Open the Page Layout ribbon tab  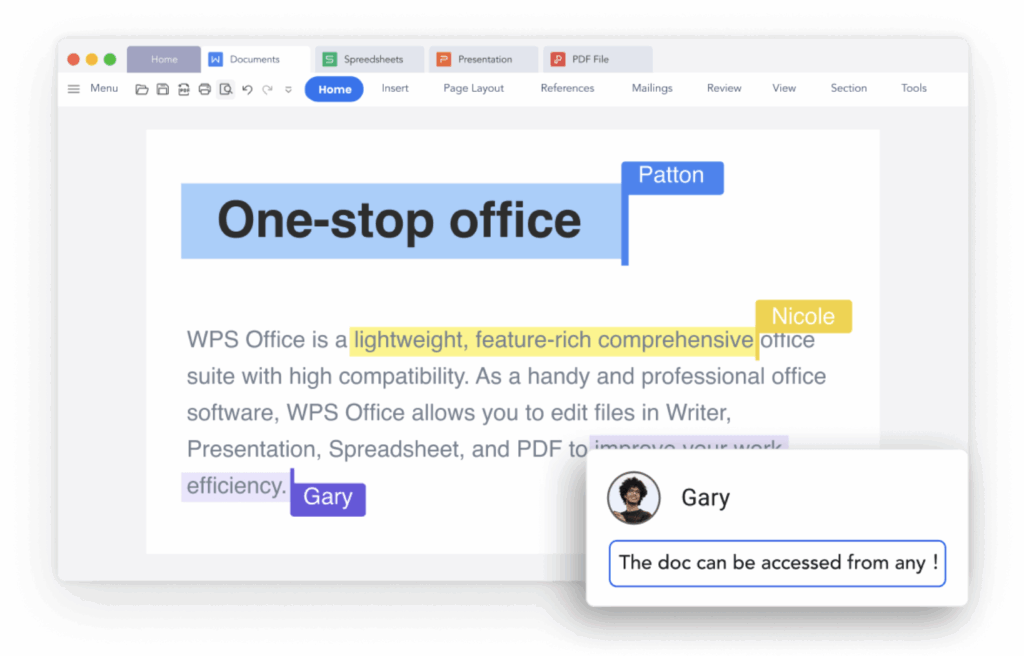click(473, 88)
